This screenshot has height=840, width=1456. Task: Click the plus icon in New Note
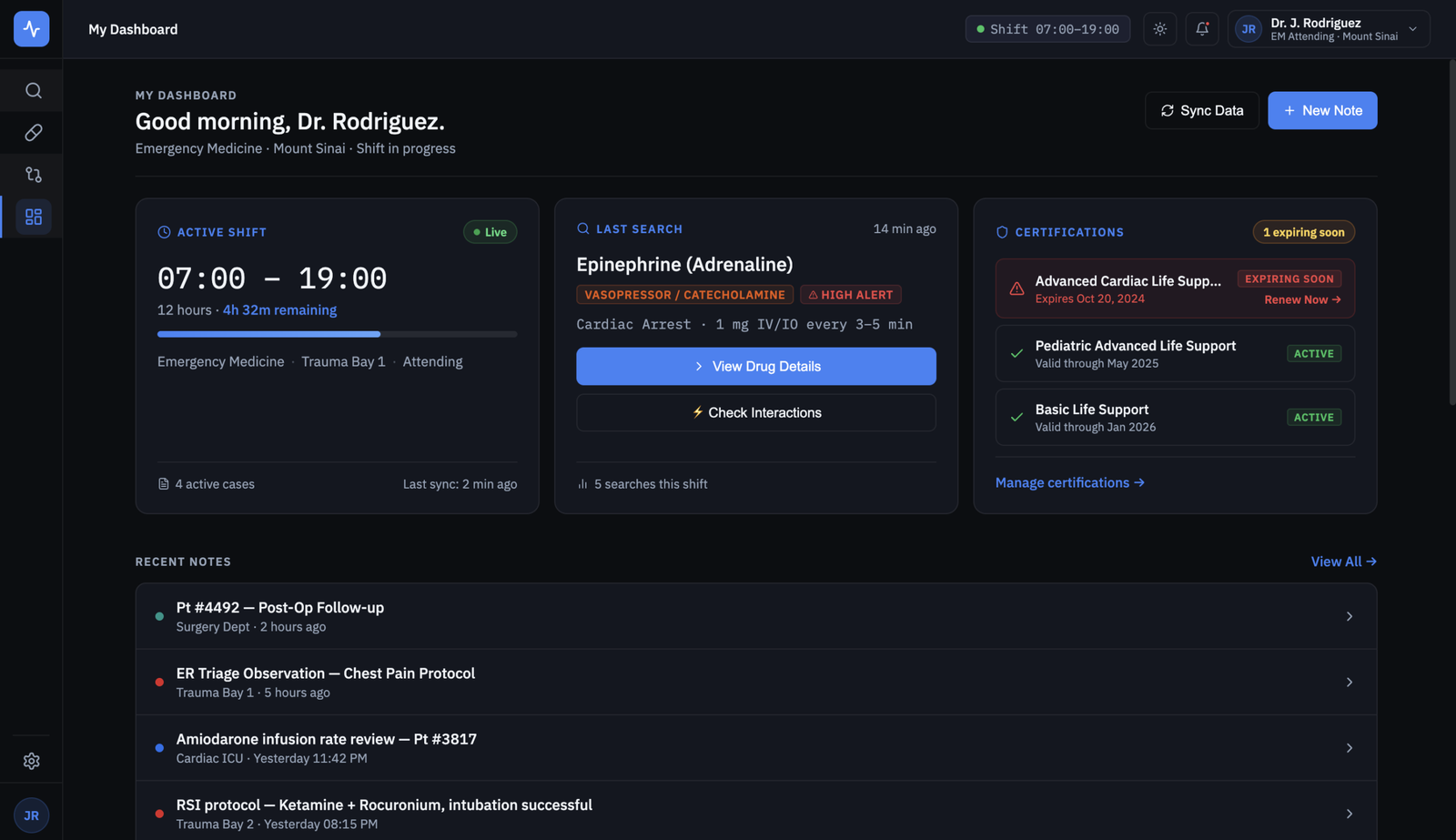(x=1289, y=110)
